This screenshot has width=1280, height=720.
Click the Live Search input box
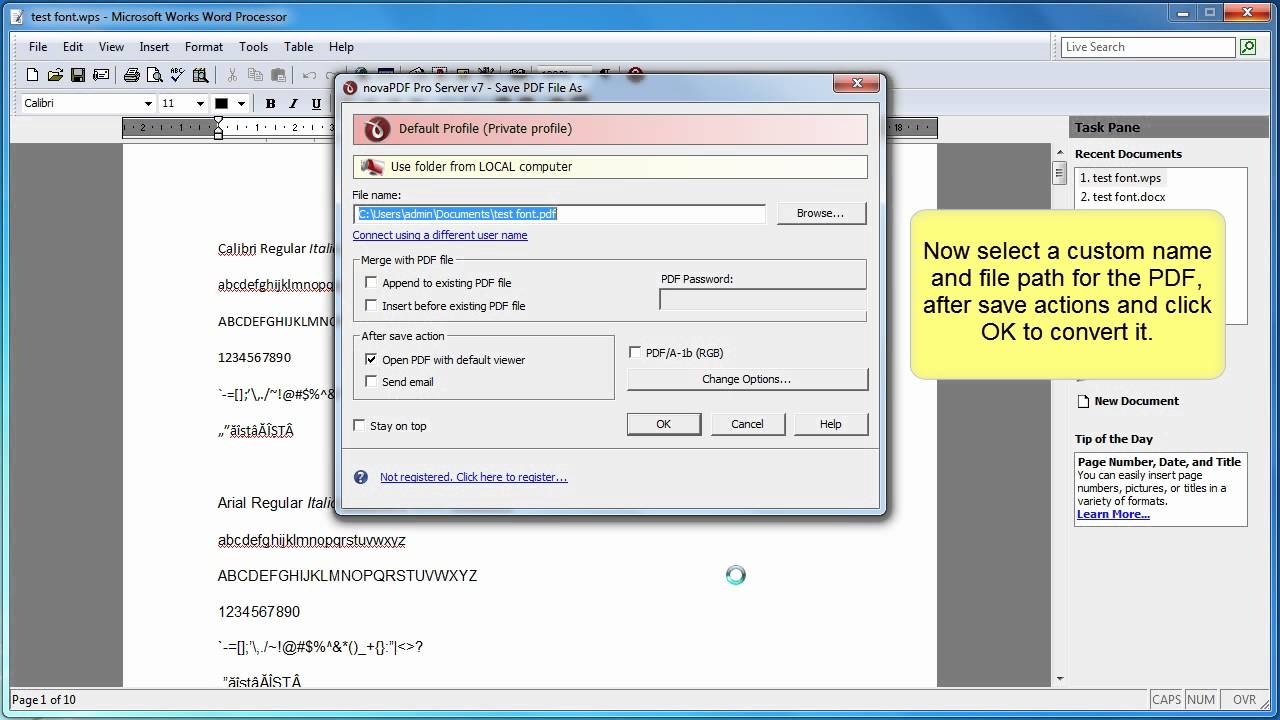point(1148,47)
